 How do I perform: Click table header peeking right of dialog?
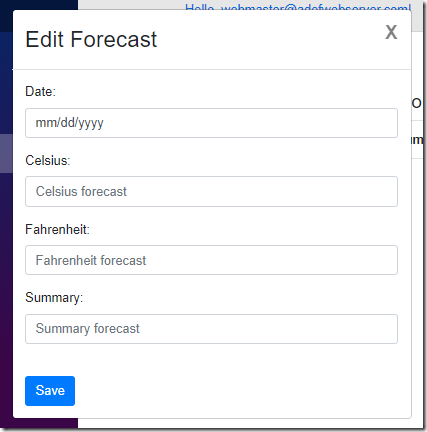coord(417,103)
